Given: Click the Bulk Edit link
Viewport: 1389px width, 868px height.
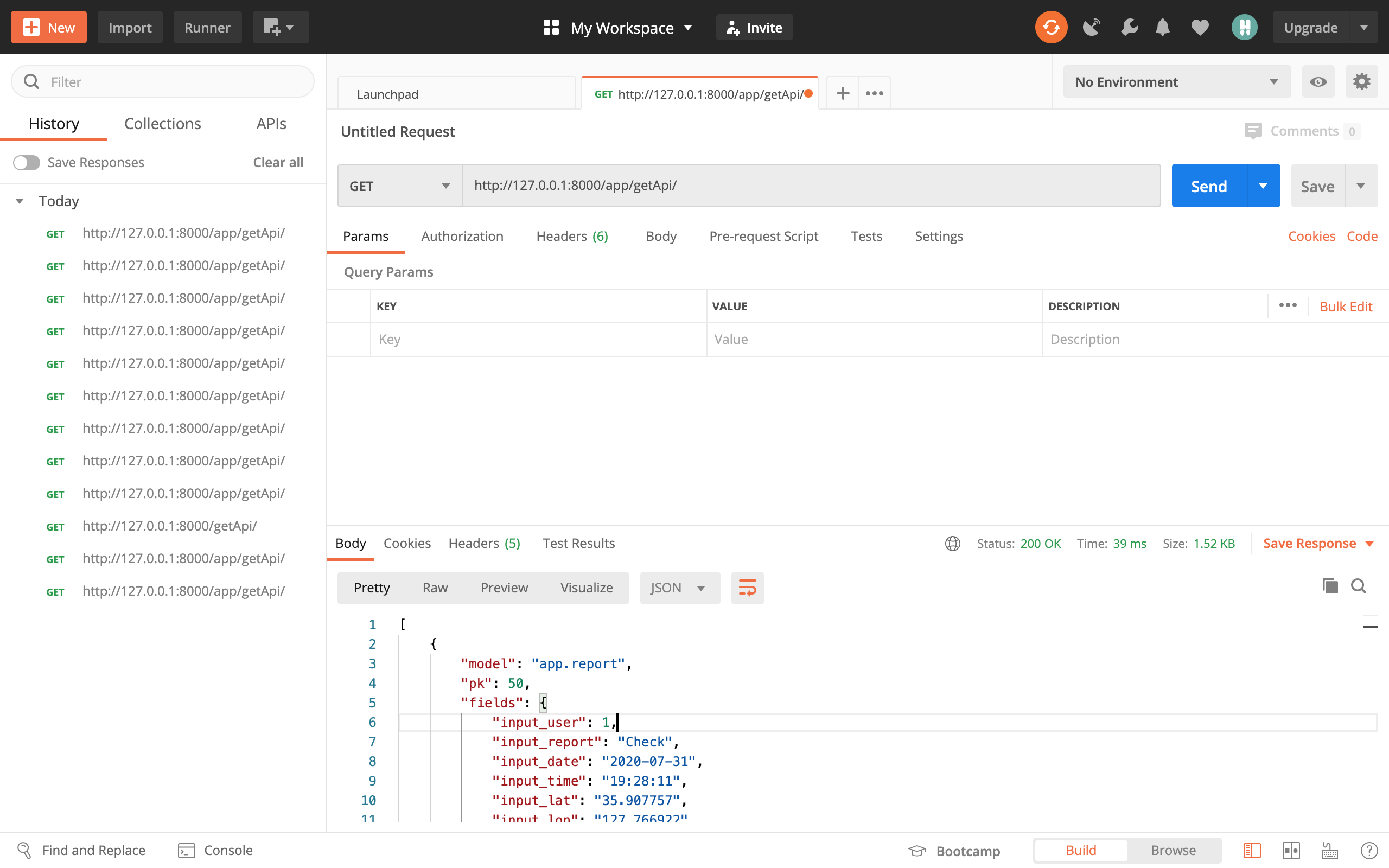Looking at the screenshot, I should tap(1345, 306).
